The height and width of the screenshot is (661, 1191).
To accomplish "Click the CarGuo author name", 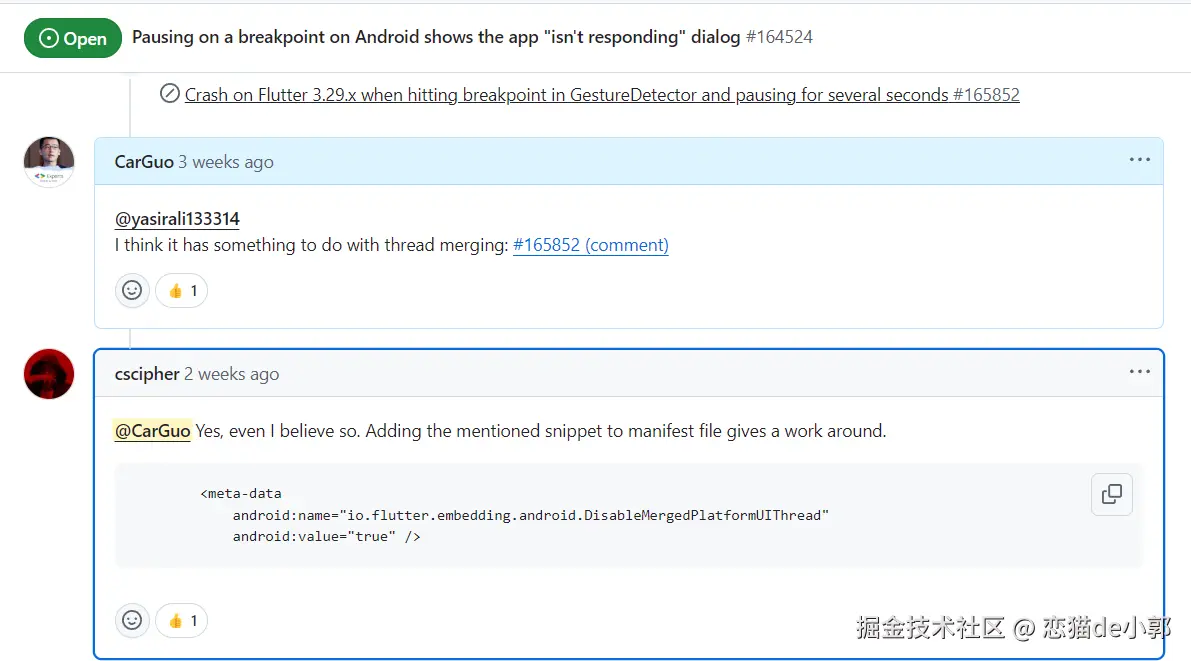I will tap(144, 162).
